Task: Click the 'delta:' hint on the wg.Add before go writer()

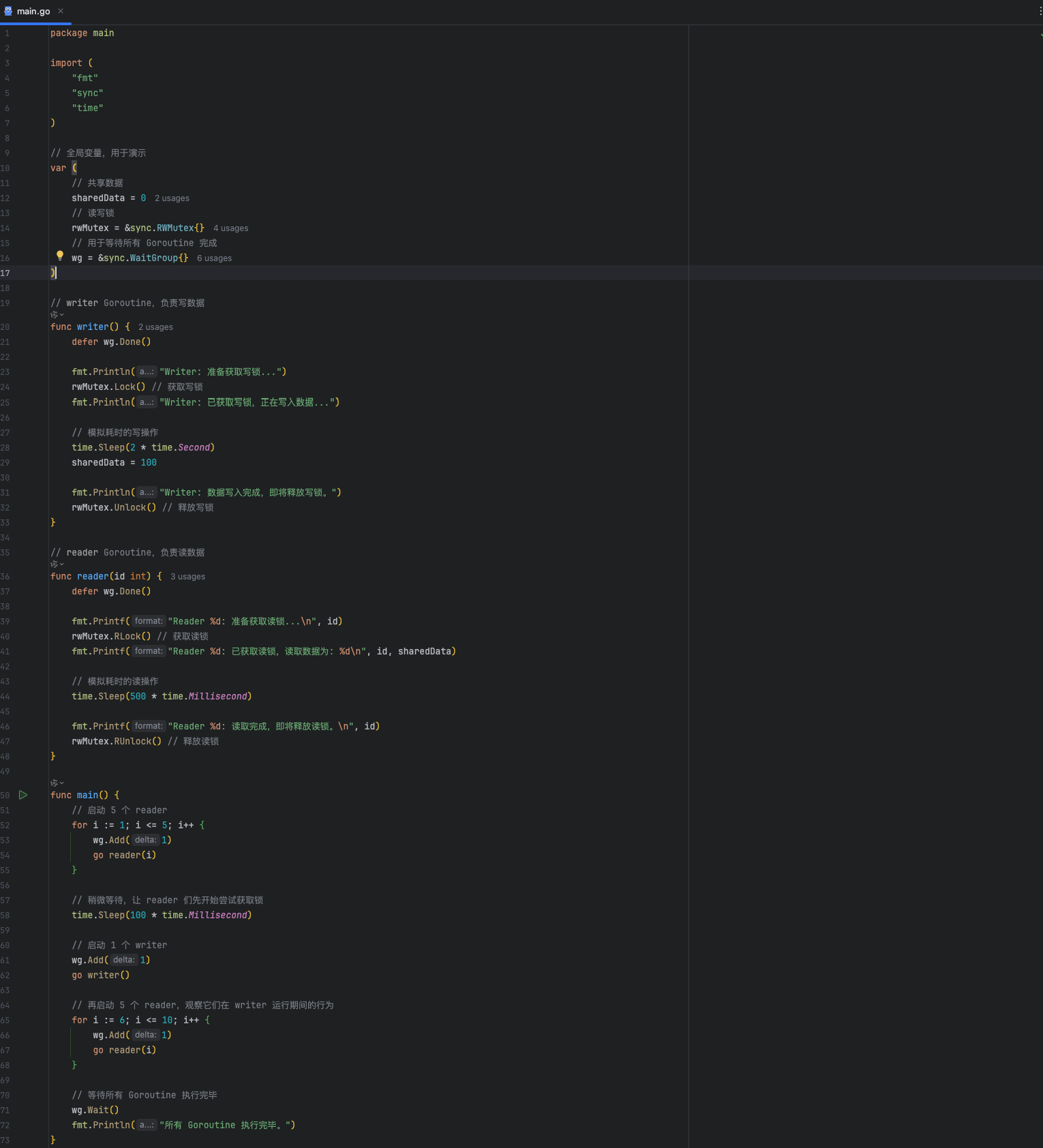Action: [123, 961]
